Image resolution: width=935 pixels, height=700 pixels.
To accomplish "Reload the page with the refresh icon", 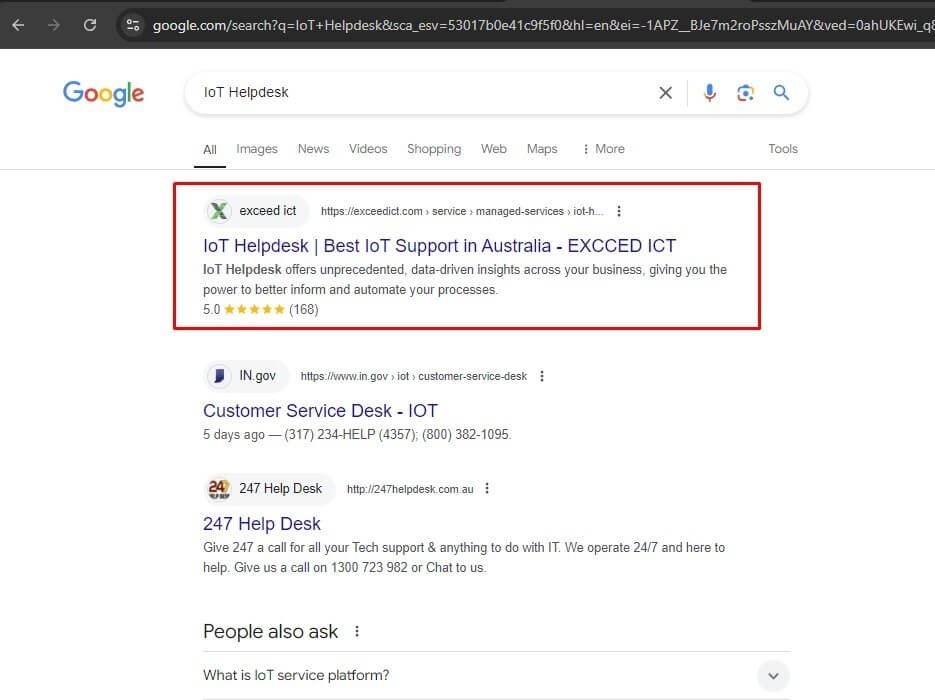I will [x=90, y=25].
